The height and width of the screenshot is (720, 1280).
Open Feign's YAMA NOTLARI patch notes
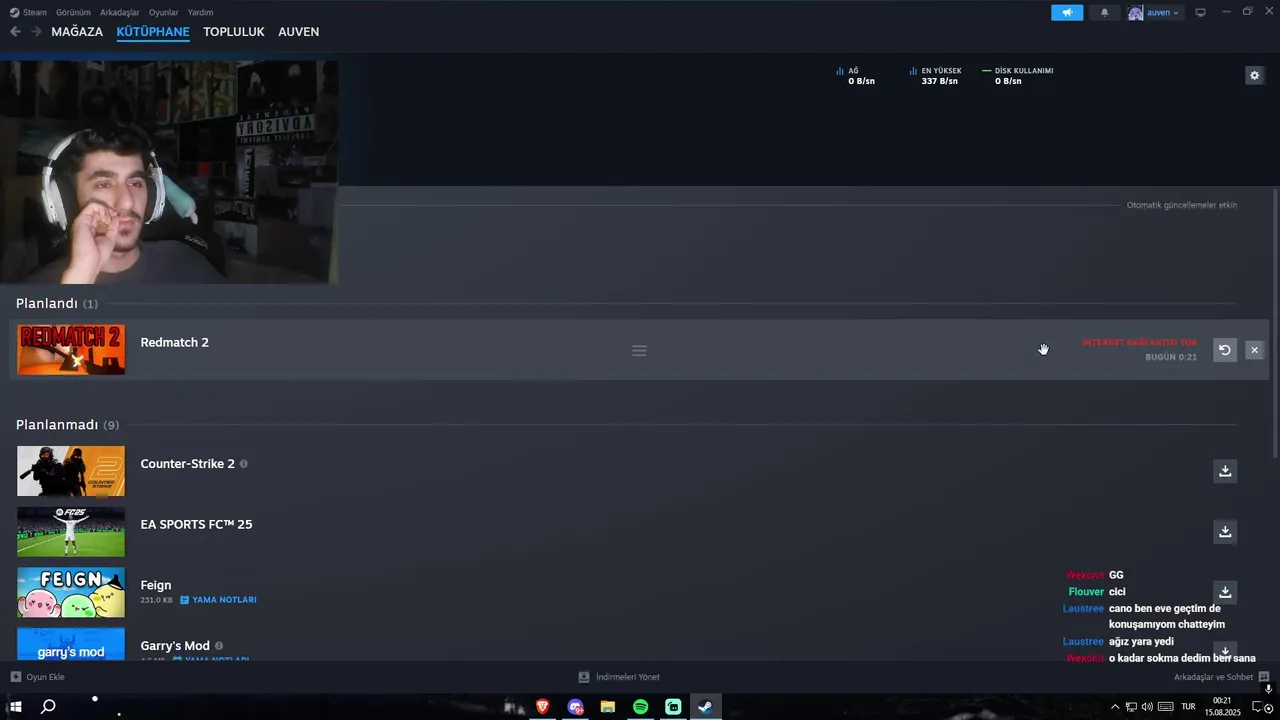click(x=219, y=600)
